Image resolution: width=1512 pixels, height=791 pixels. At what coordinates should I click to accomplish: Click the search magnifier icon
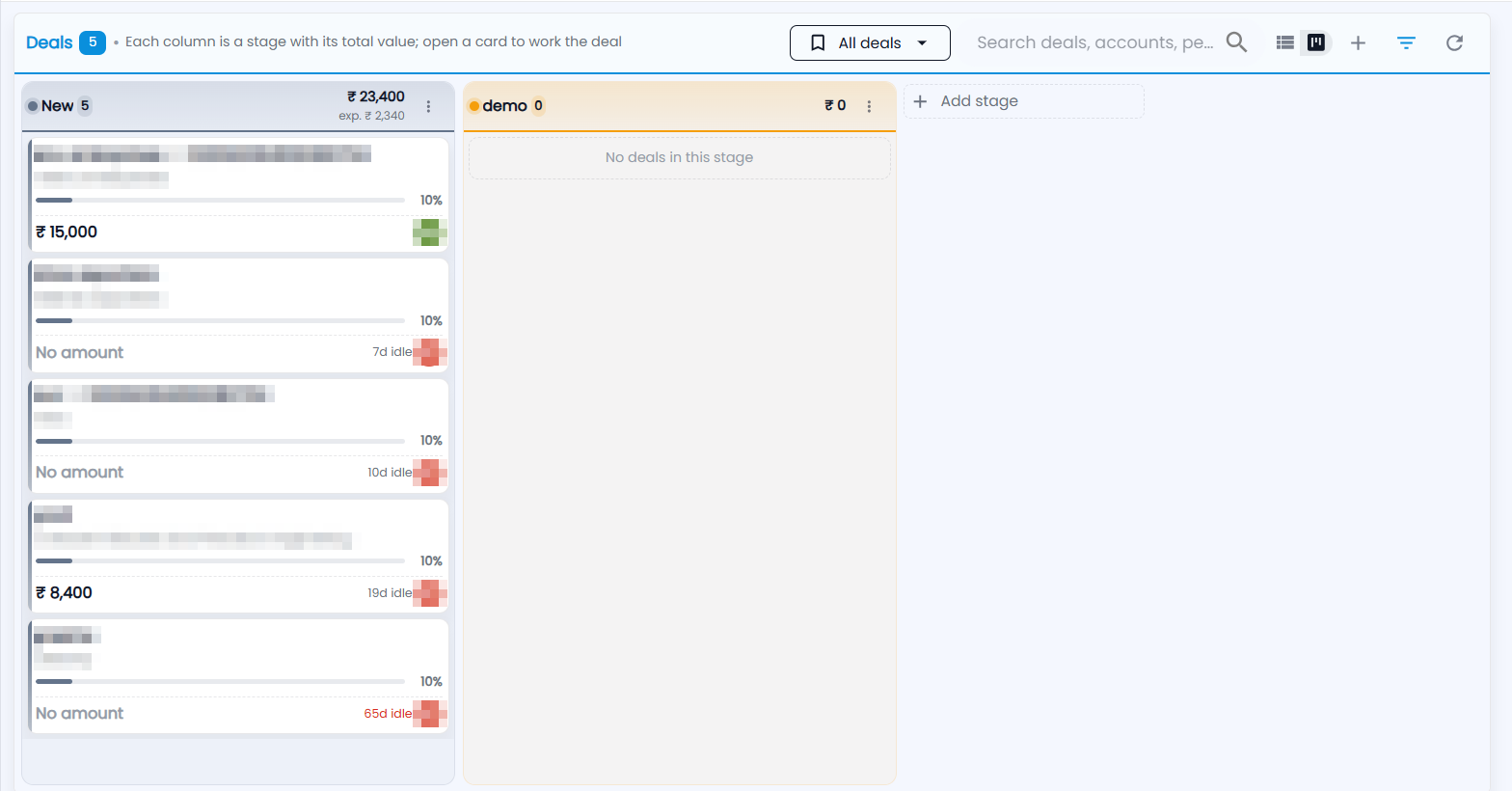click(x=1236, y=42)
